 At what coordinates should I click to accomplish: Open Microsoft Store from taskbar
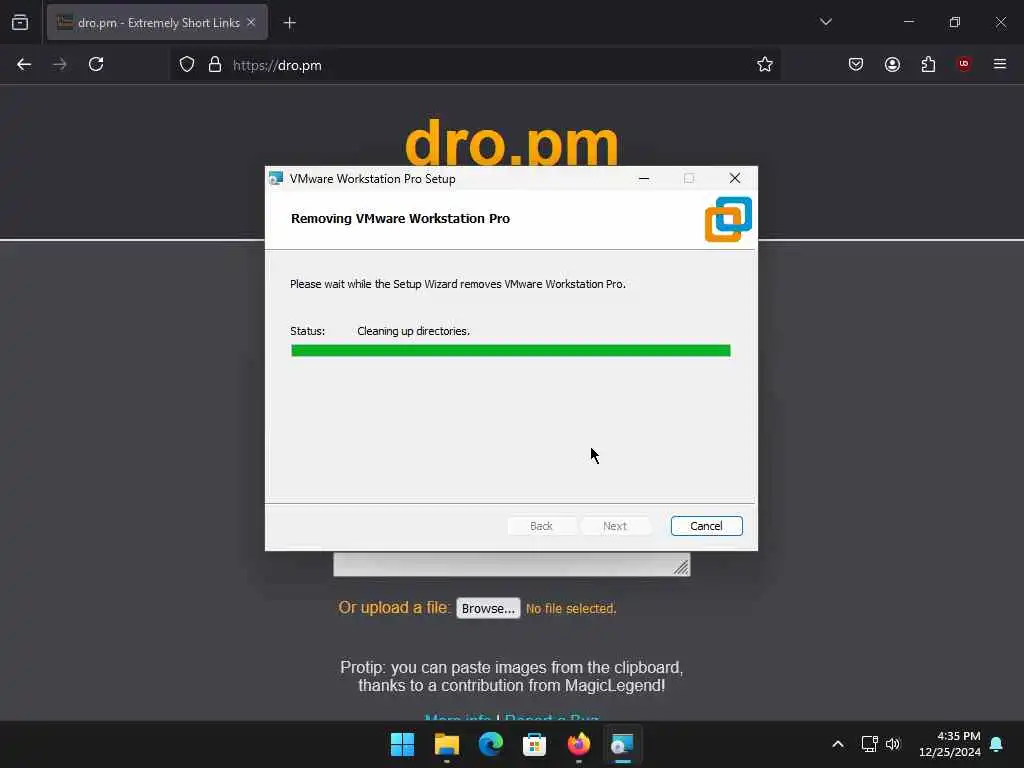(x=534, y=744)
